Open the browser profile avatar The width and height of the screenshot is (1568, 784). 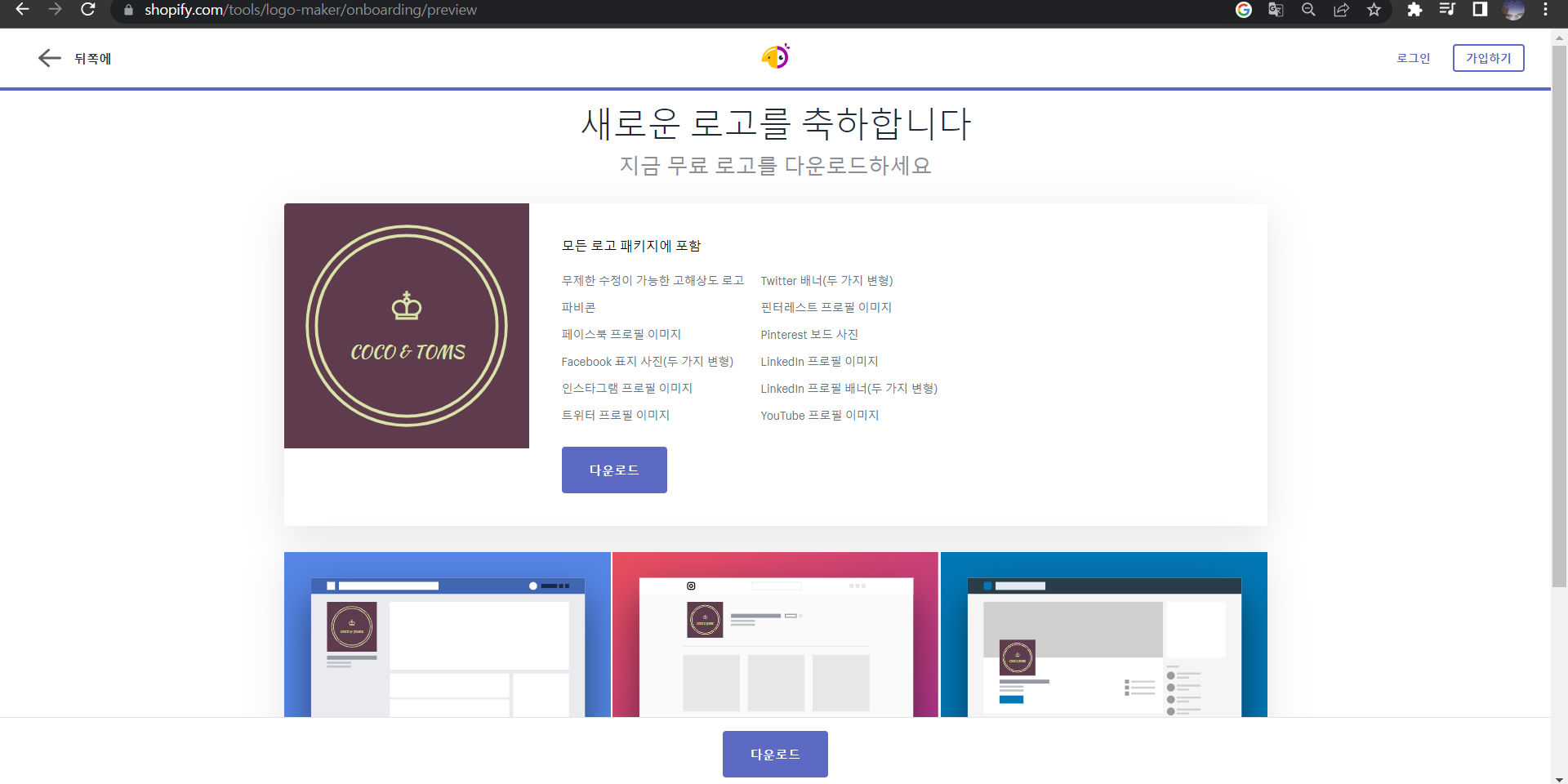coord(1515,11)
